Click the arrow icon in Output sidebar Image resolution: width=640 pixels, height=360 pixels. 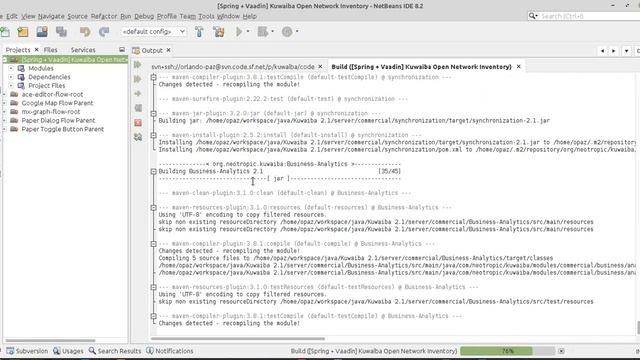138,93
